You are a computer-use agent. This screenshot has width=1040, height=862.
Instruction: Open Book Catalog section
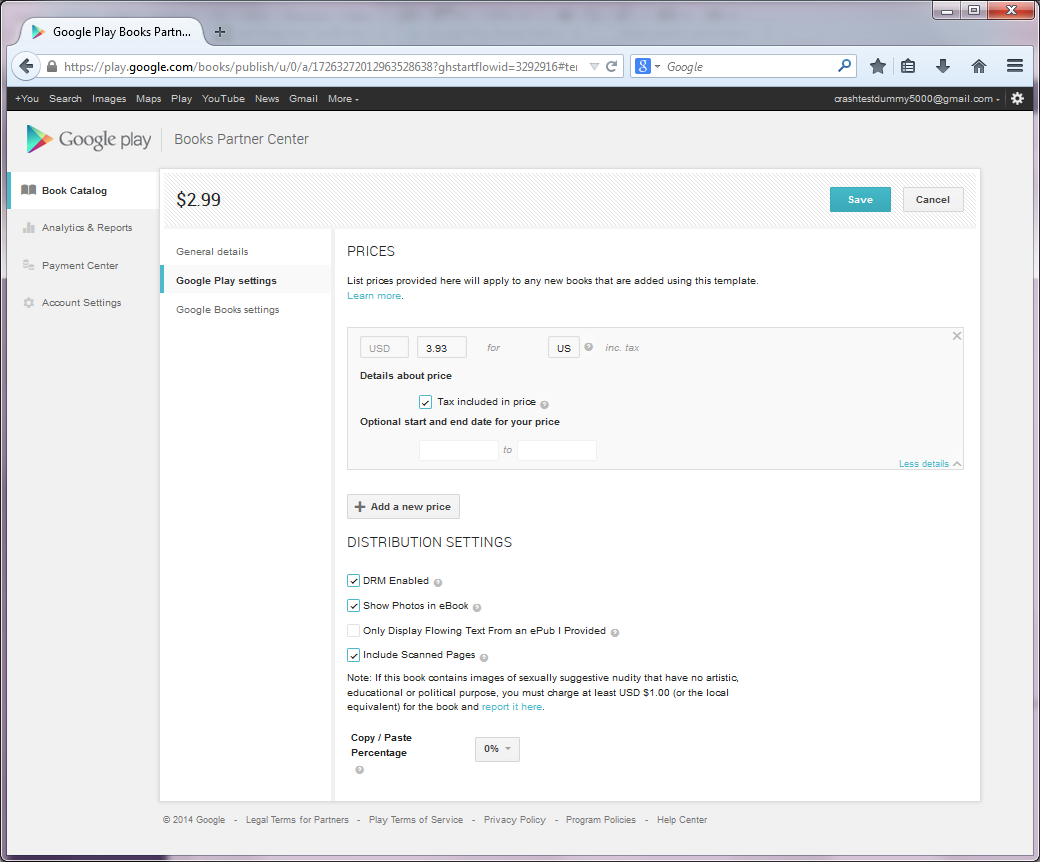[x=84, y=190]
